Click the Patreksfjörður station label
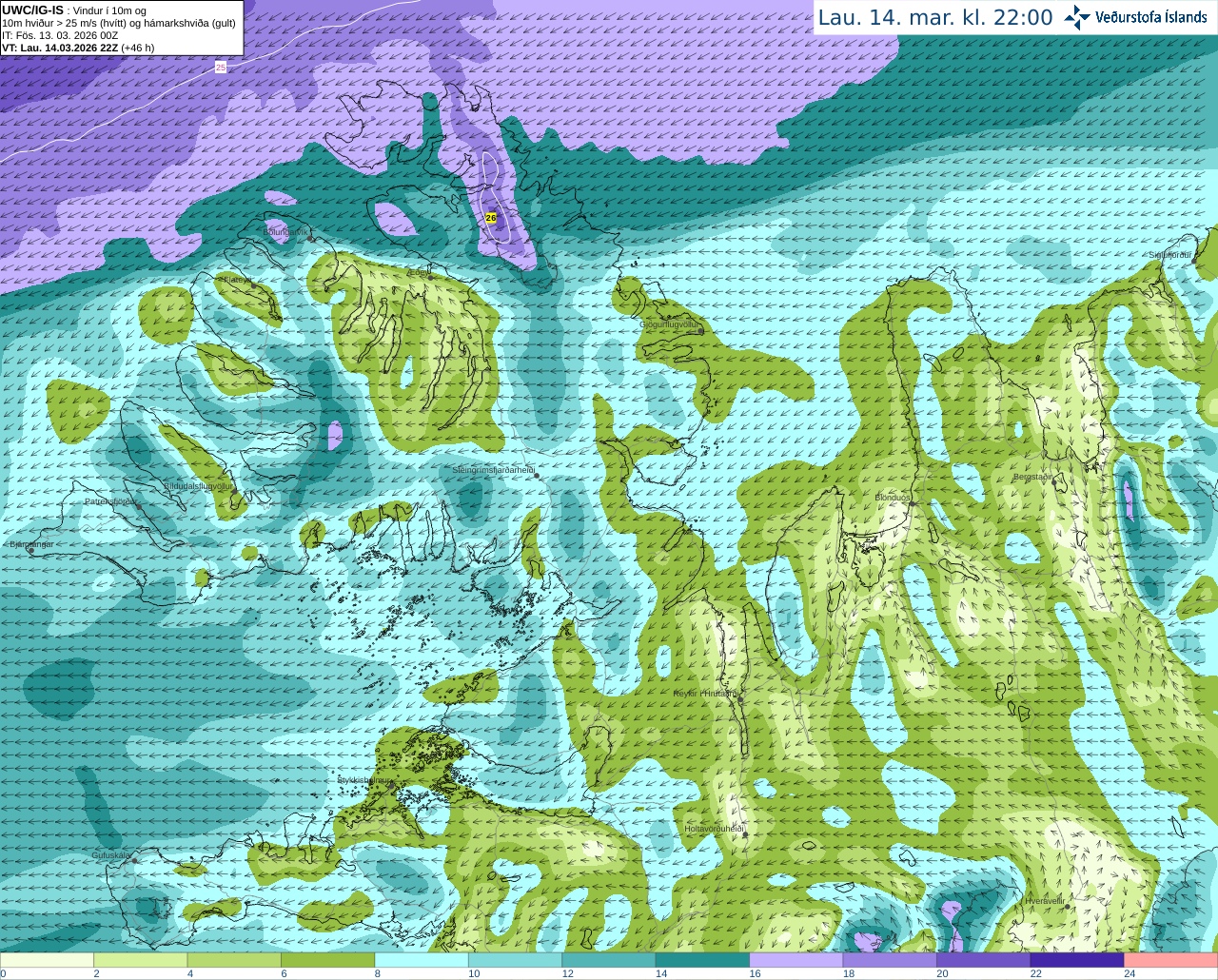Screen dimensions: 1218x980 tap(111, 500)
